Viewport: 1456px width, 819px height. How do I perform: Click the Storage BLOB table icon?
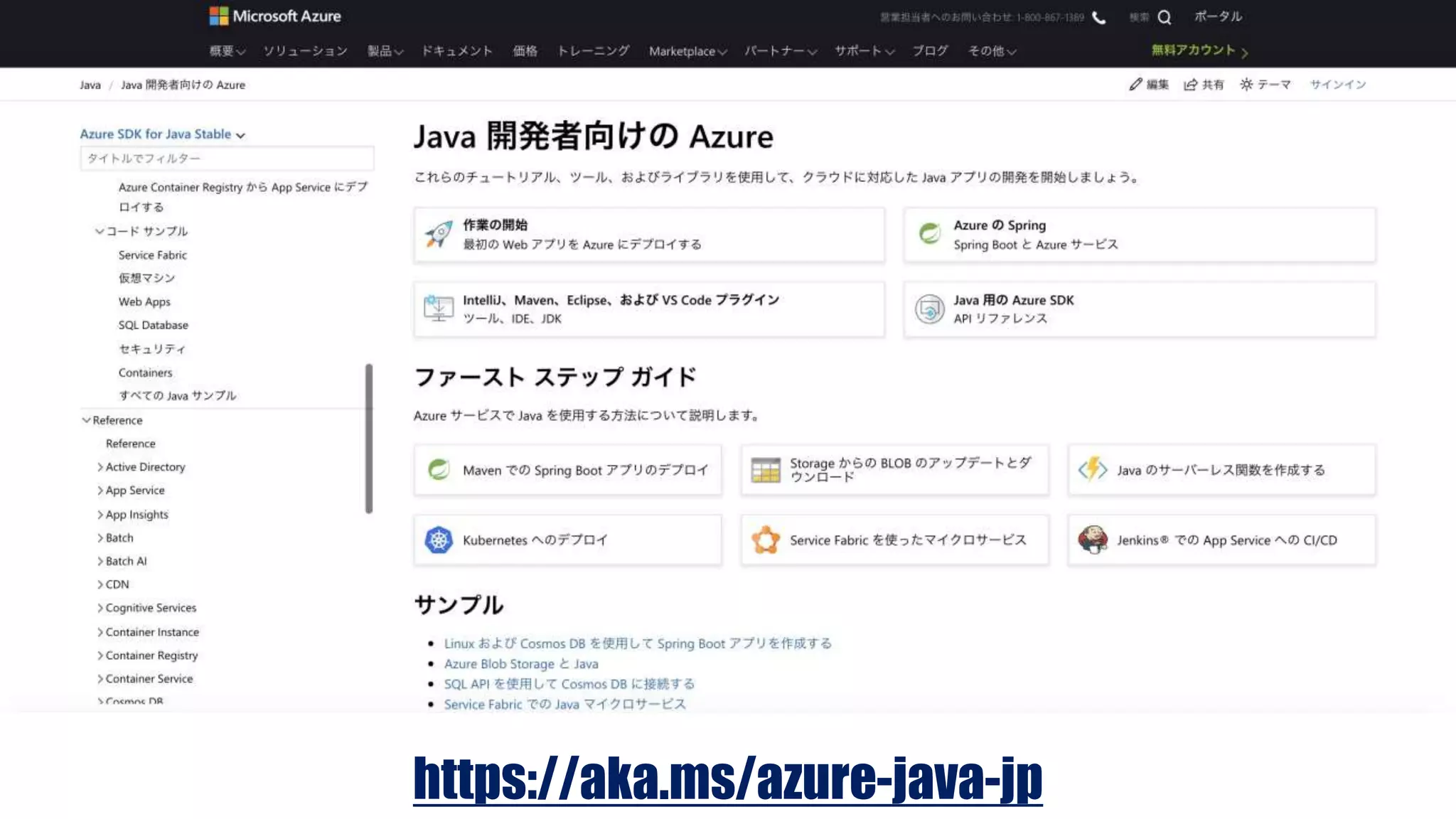(x=766, y=469)
